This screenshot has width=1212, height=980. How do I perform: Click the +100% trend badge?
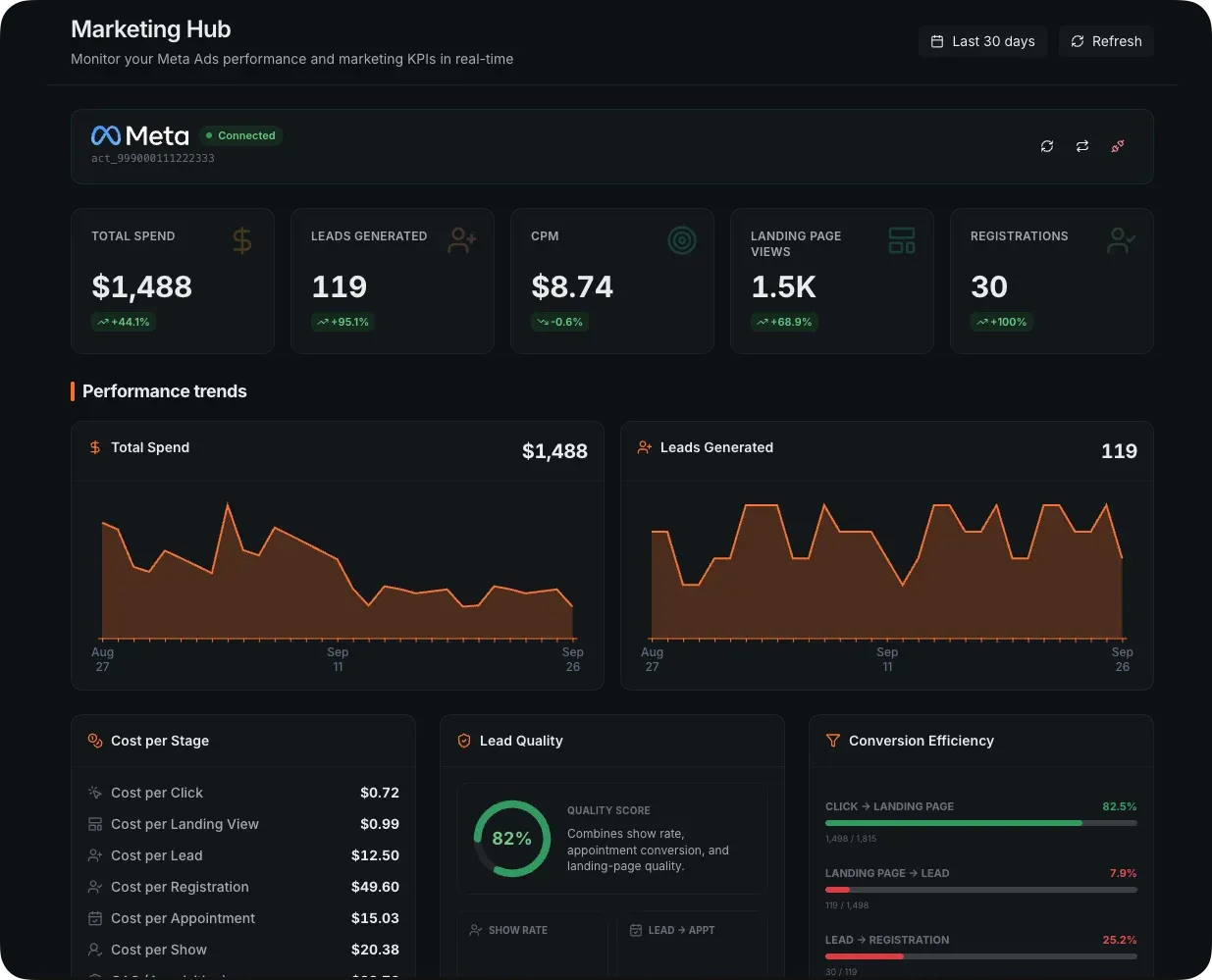pos(1002,322)
